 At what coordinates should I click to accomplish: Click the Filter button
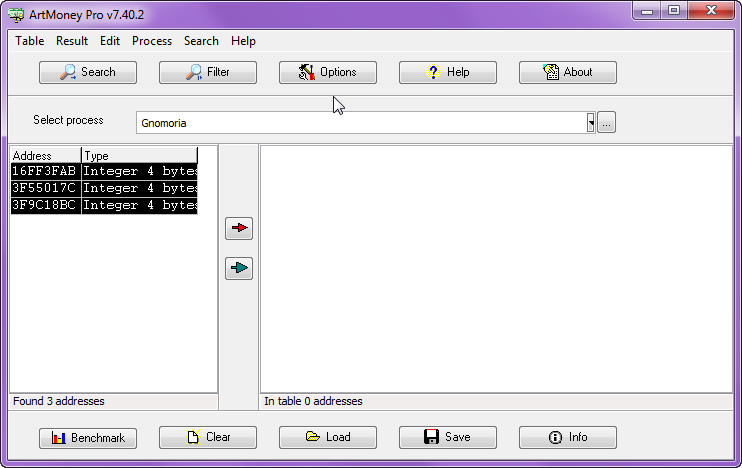[x=208, y=72]
